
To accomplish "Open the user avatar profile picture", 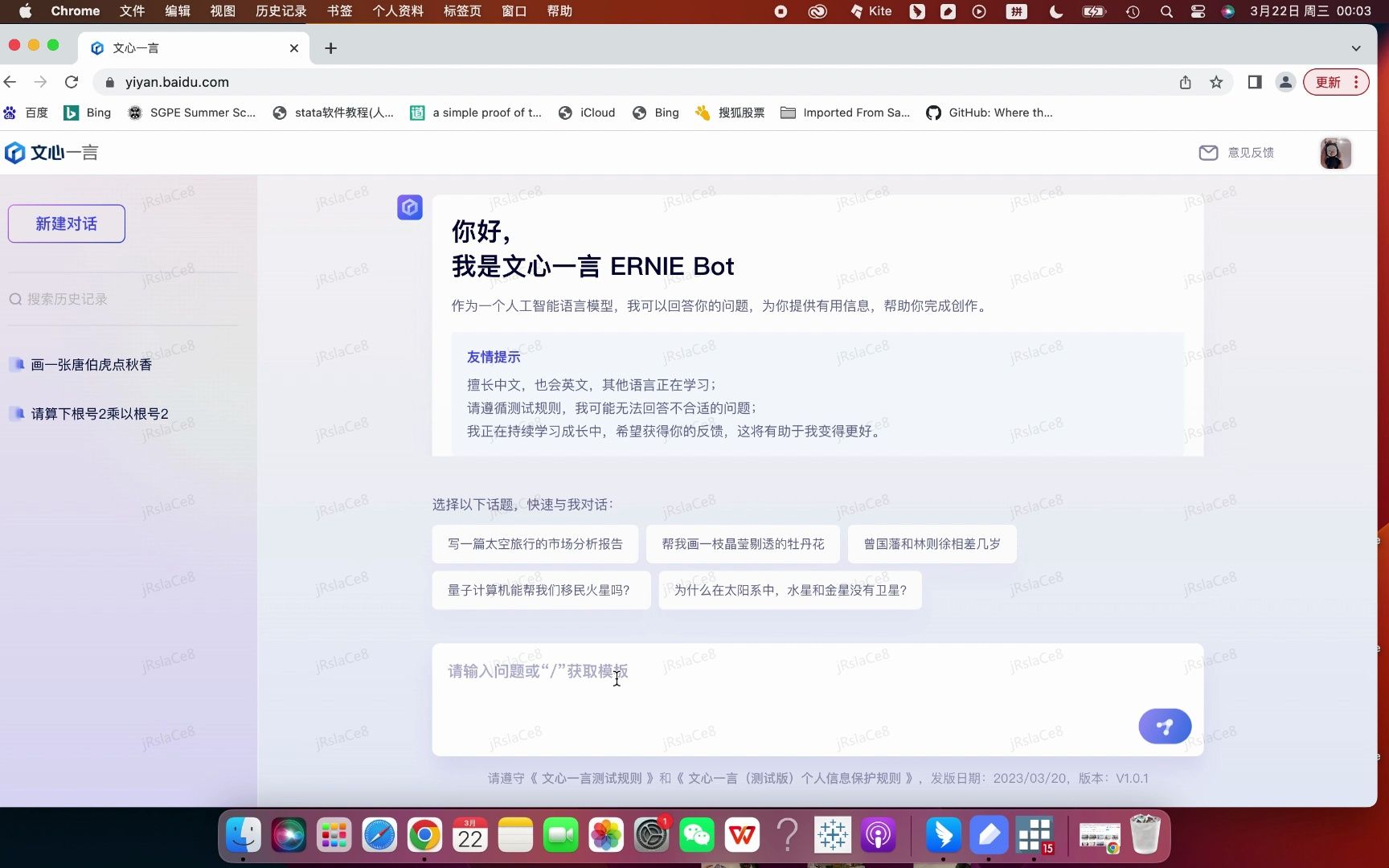I will tap(1335, 153).
